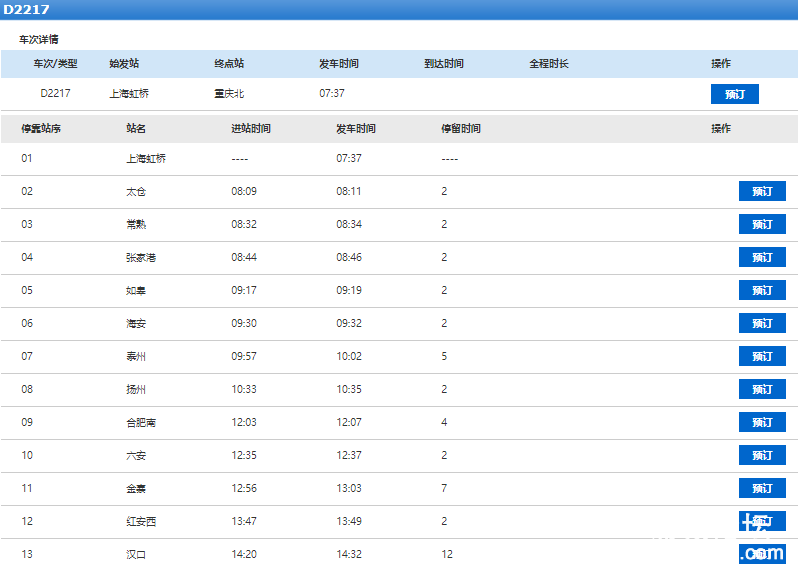Click stop number 13
The image size is (798, 571).
point(27,554)
